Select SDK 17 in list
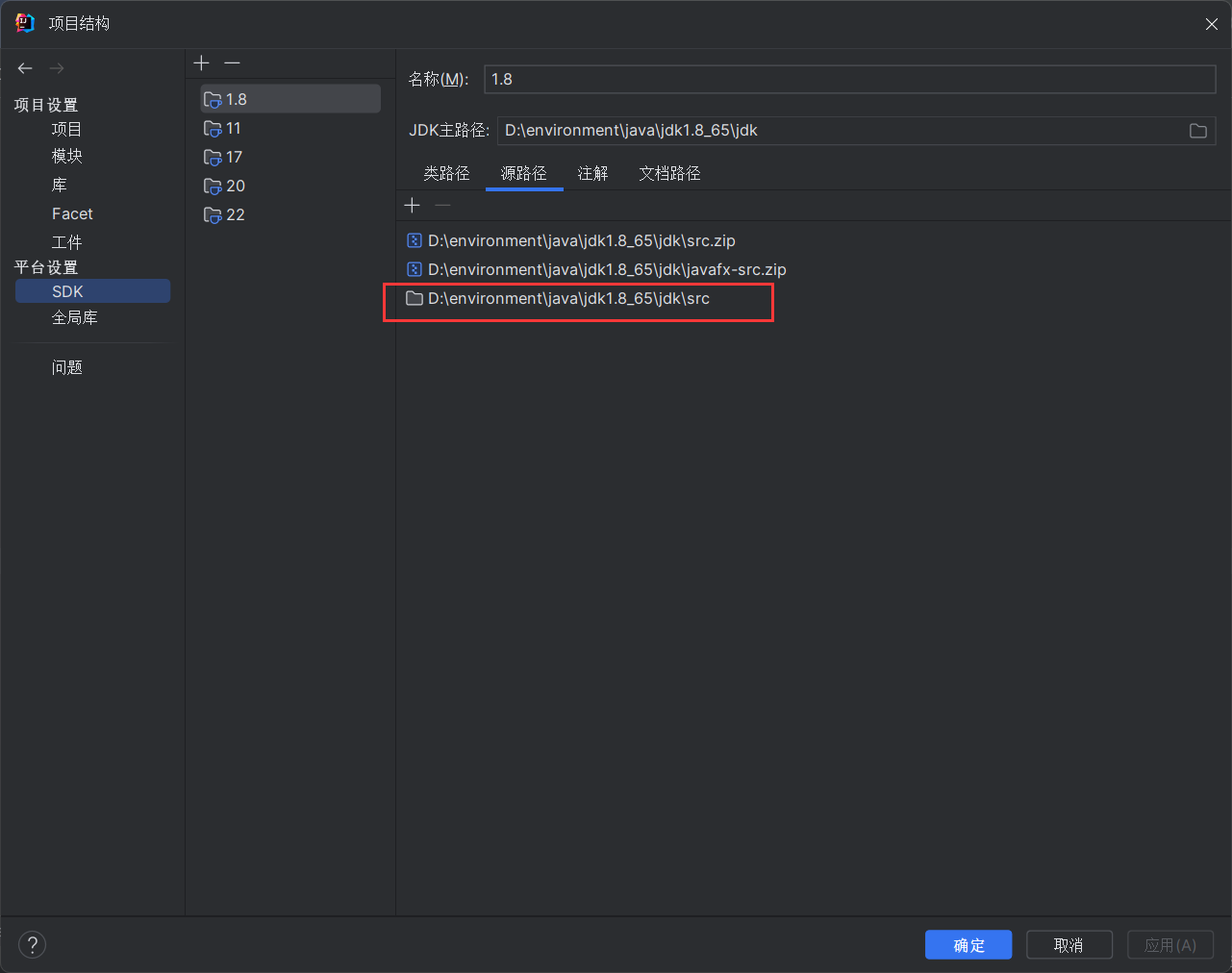The image size is (1232, 973). pyautogui.click(x=290, y=157)
